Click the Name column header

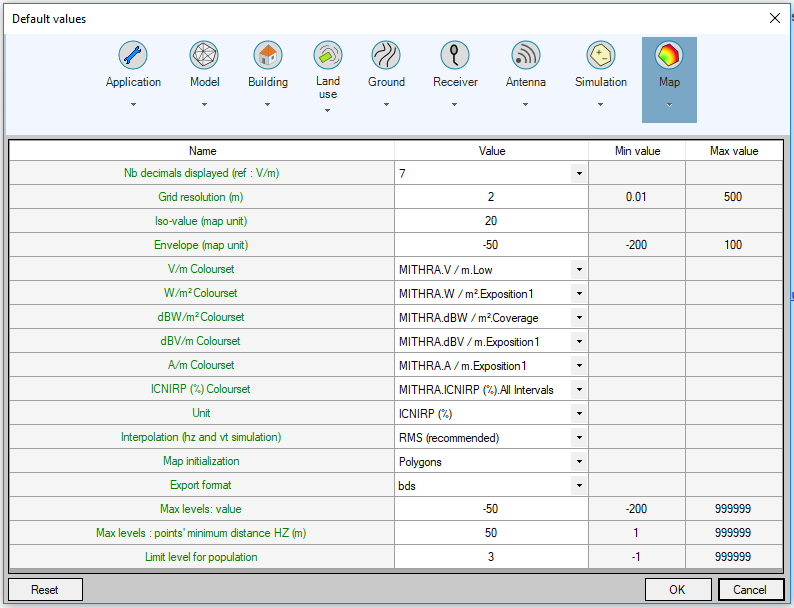pyautogui.click(x=202, y=151)
